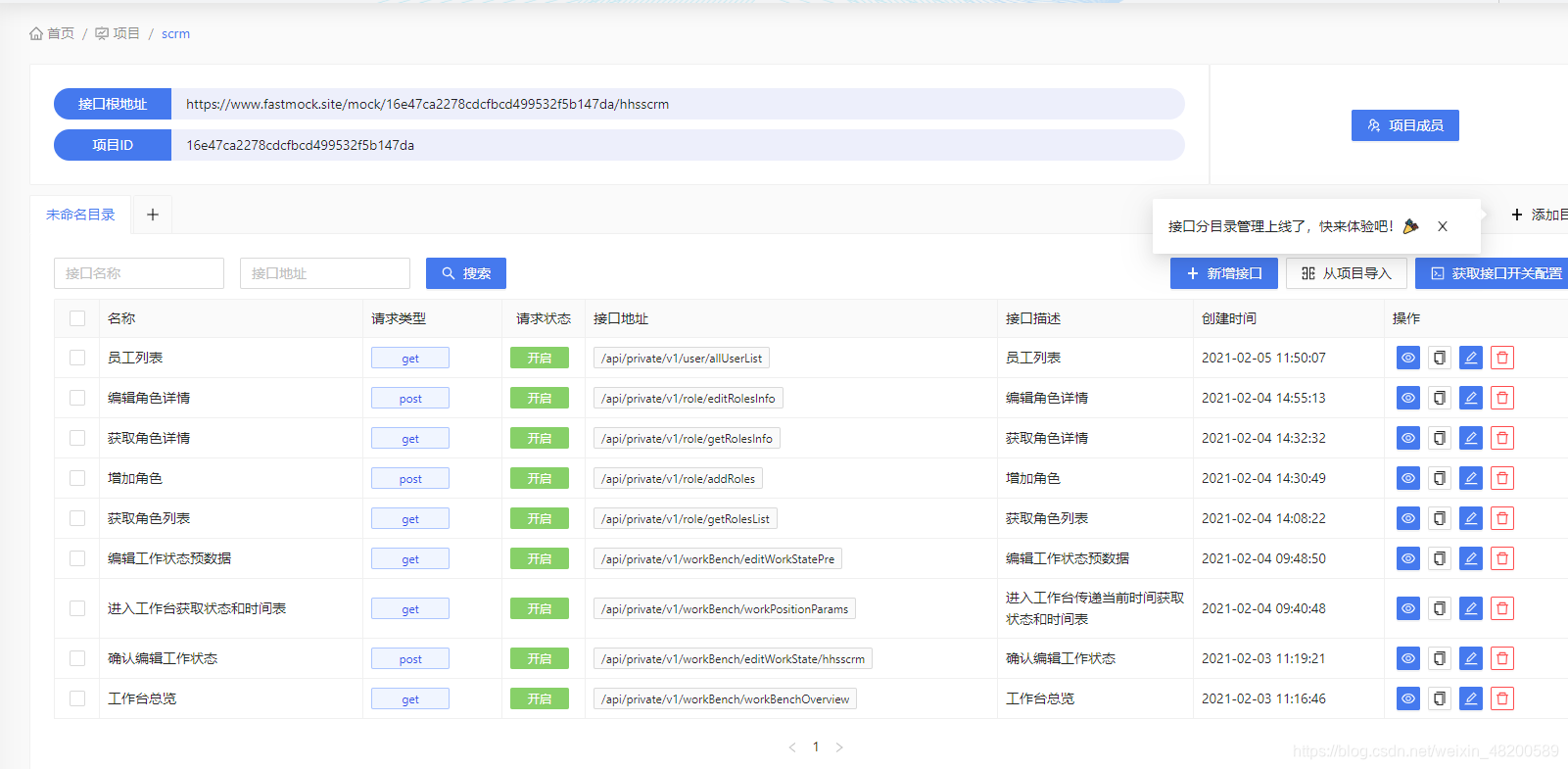Open scrm breadcrumb link
1568x769 pixels.
[x=176, y=33]
